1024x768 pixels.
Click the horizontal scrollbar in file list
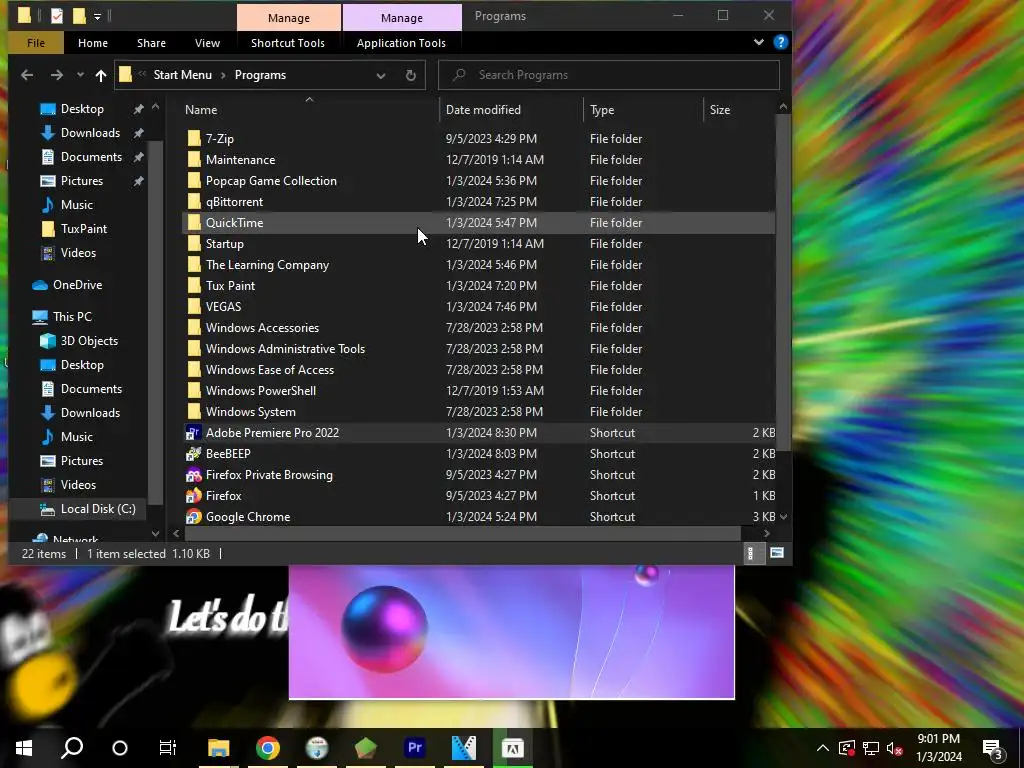click(x=463, y=534)
